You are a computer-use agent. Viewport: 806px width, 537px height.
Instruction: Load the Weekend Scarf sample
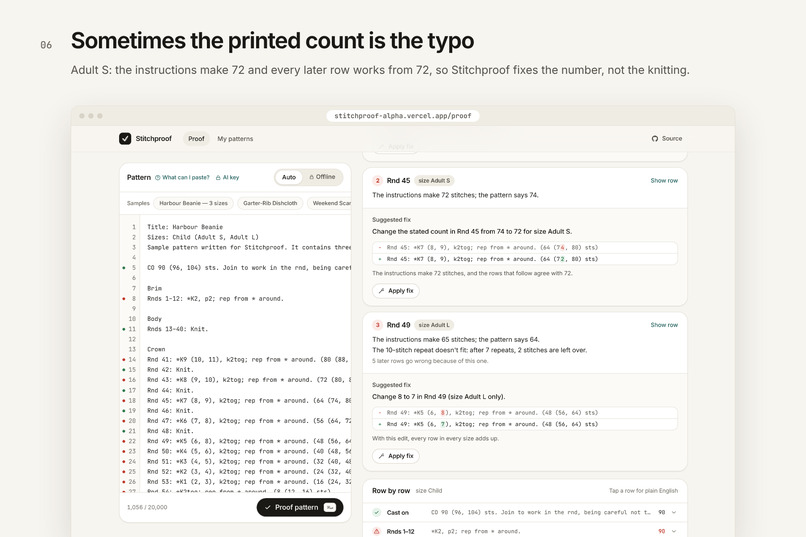click(330, 203)
